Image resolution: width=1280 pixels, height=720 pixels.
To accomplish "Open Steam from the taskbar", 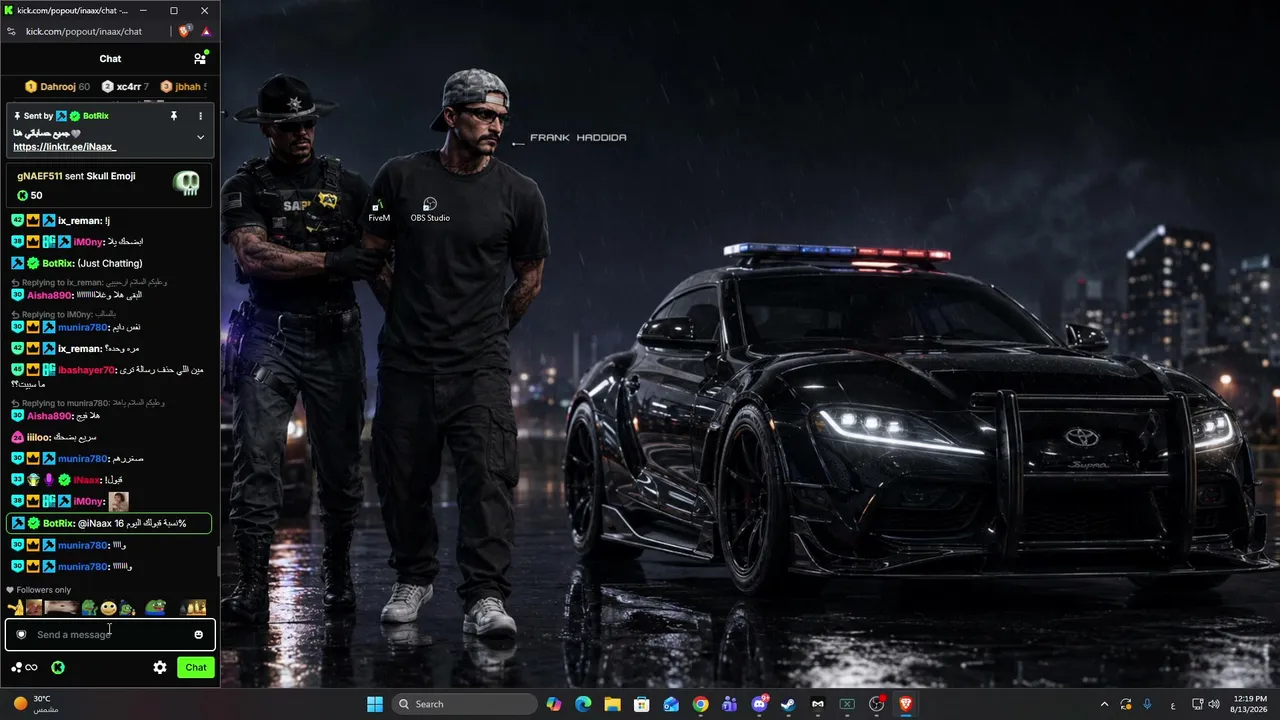I will 788,704.
